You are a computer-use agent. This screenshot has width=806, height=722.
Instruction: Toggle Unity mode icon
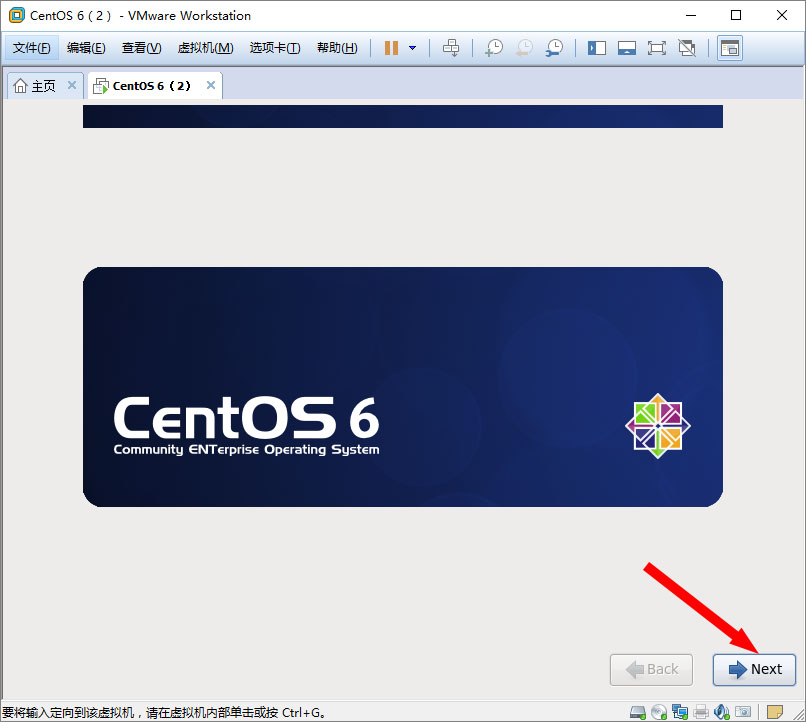[687, 48]
